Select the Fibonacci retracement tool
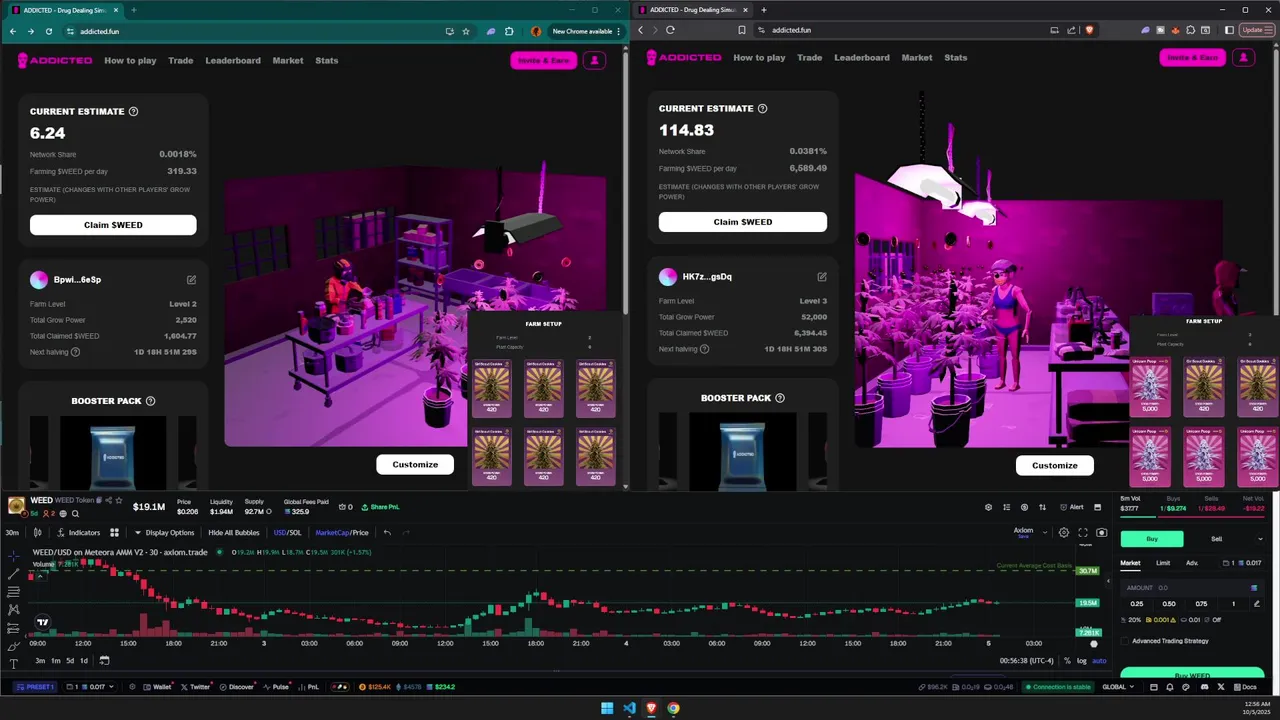 [x=14, y=591]
